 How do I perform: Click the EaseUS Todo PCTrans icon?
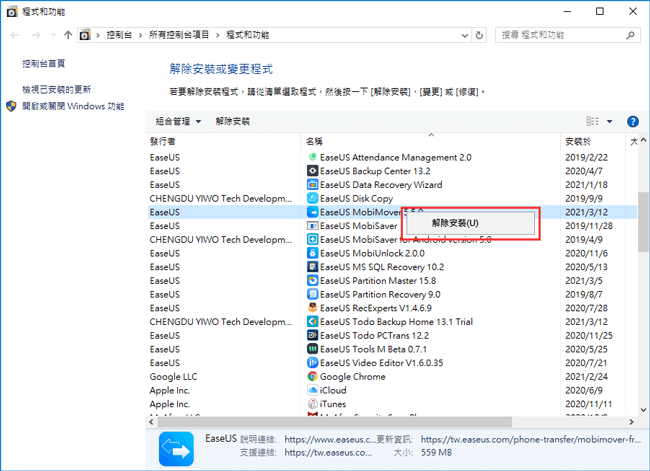click(313, 335)
